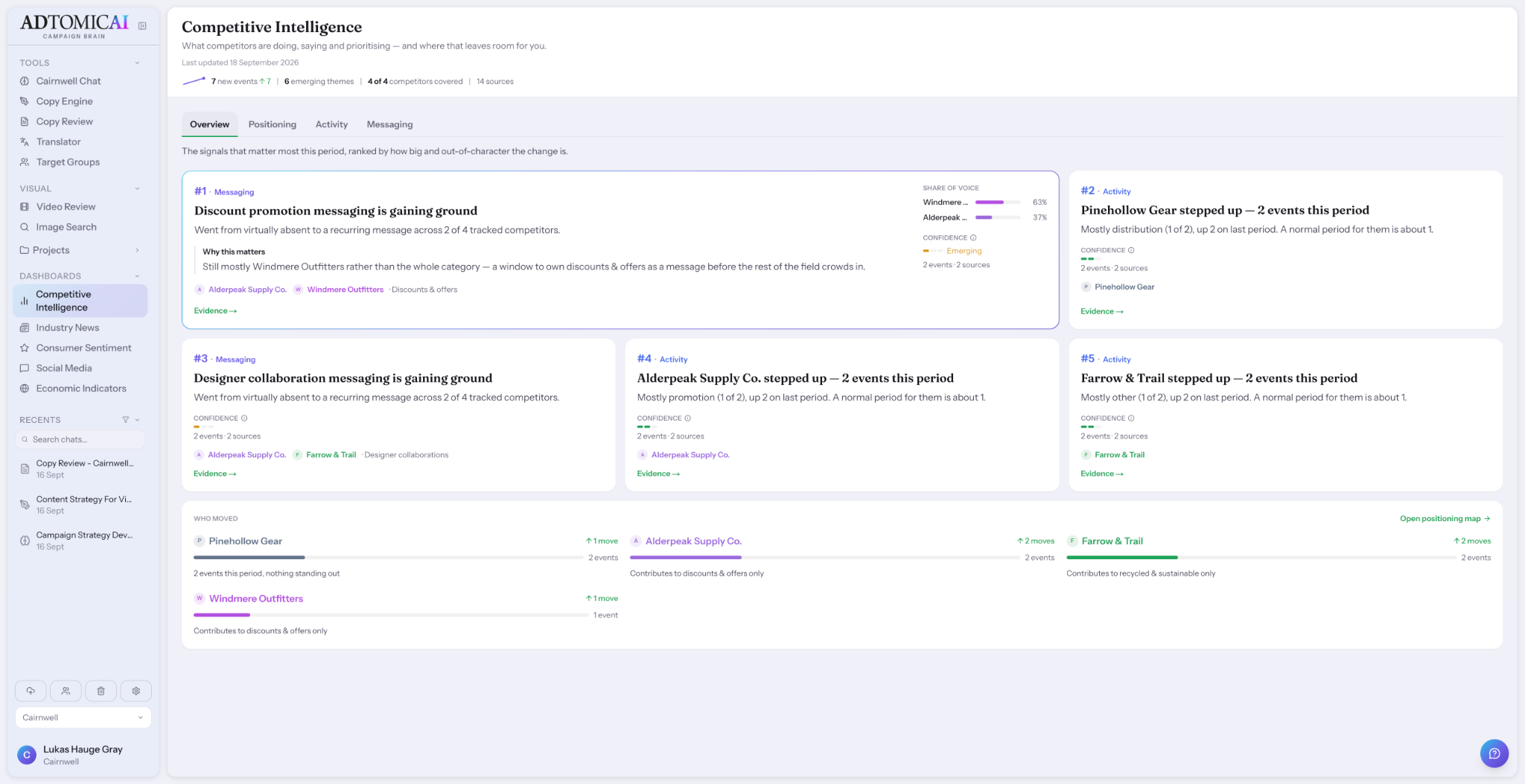Viewport: 1525px width, 784px height.
Task: Open the Cairnwell workspace dropdown
Action: (x=83, y=718)
